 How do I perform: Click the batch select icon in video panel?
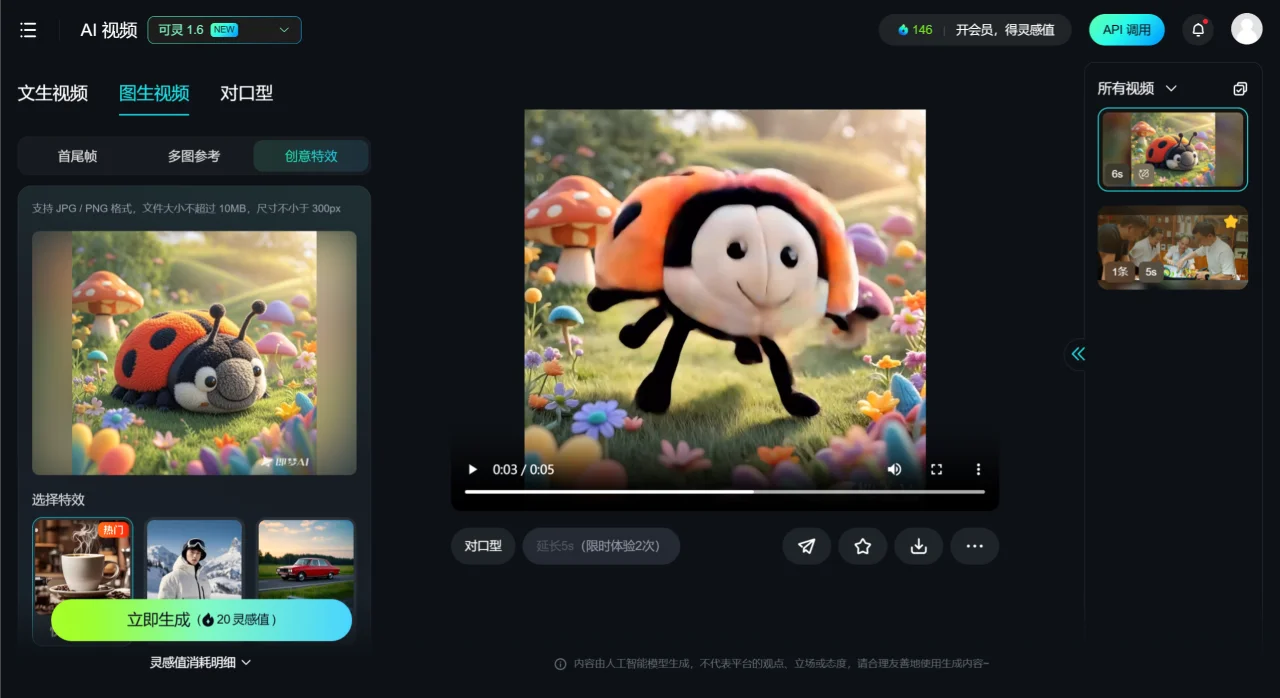point(1240,89)
